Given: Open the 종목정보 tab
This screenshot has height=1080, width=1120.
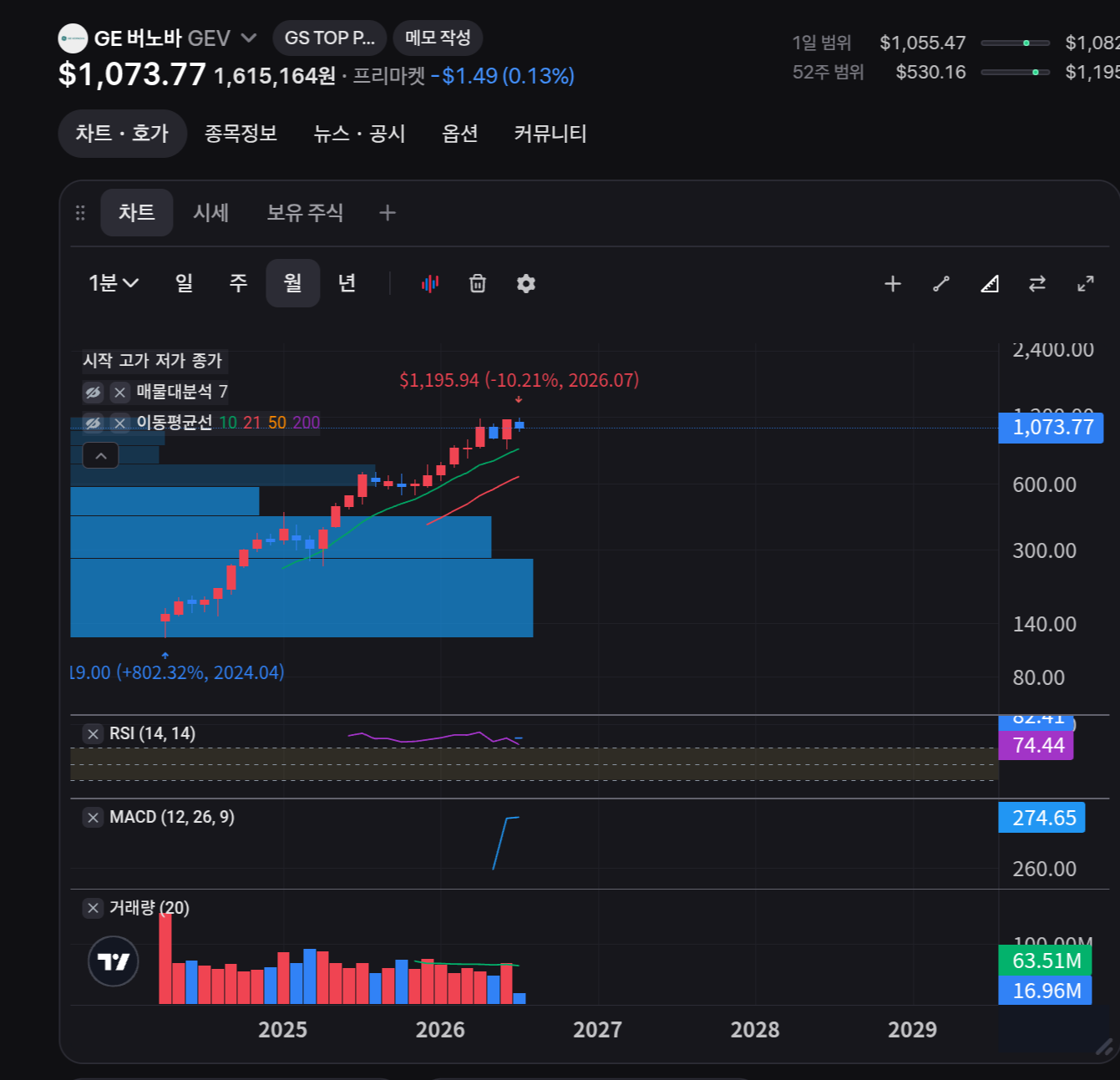Looking at the screenshot, I should click(x=241, y=134).
